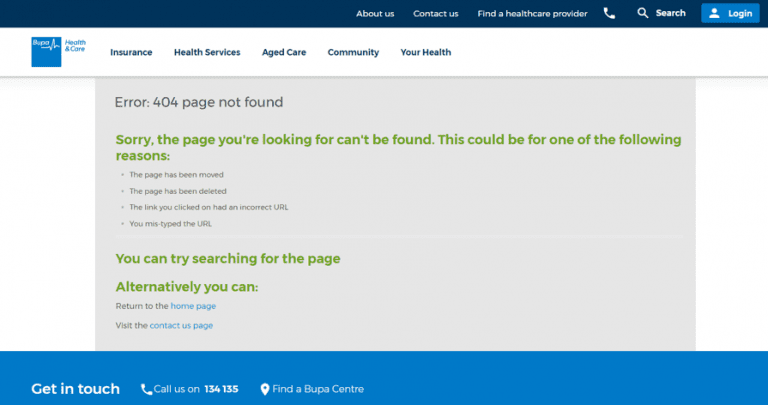Open the Community menu

point(353,52)
